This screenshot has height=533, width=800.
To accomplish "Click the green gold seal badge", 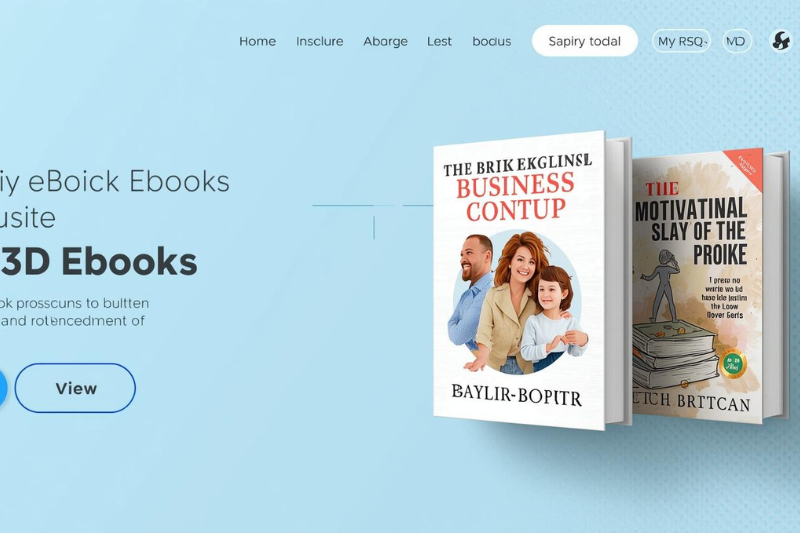I will coord(734,364).
